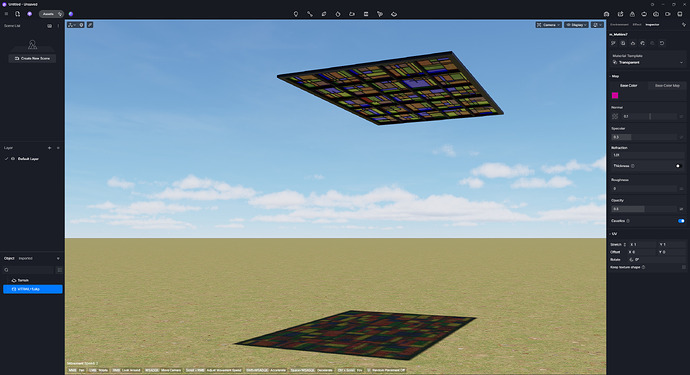
Task: Click the brush scatter tool in top toolbar
Action: pos(352,14)
